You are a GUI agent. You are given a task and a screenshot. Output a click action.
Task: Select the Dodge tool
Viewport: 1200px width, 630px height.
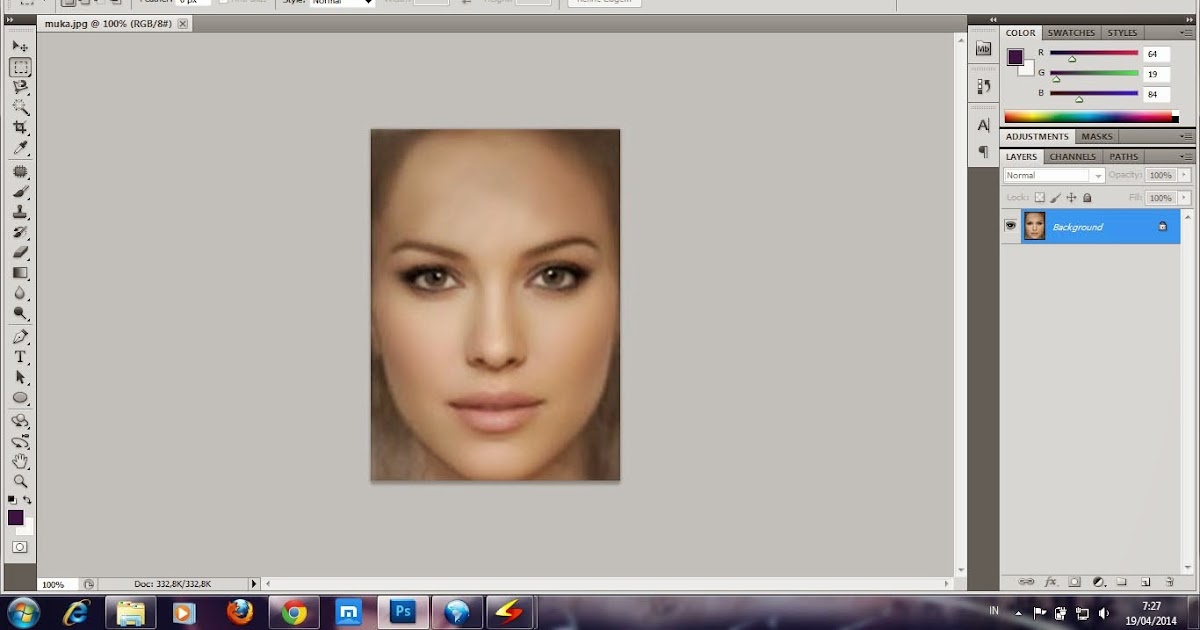[20, 314]
